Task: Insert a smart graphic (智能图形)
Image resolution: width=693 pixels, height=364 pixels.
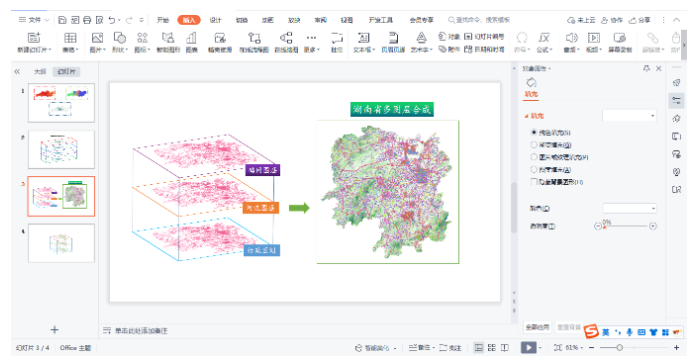Action: click(168, 42)
